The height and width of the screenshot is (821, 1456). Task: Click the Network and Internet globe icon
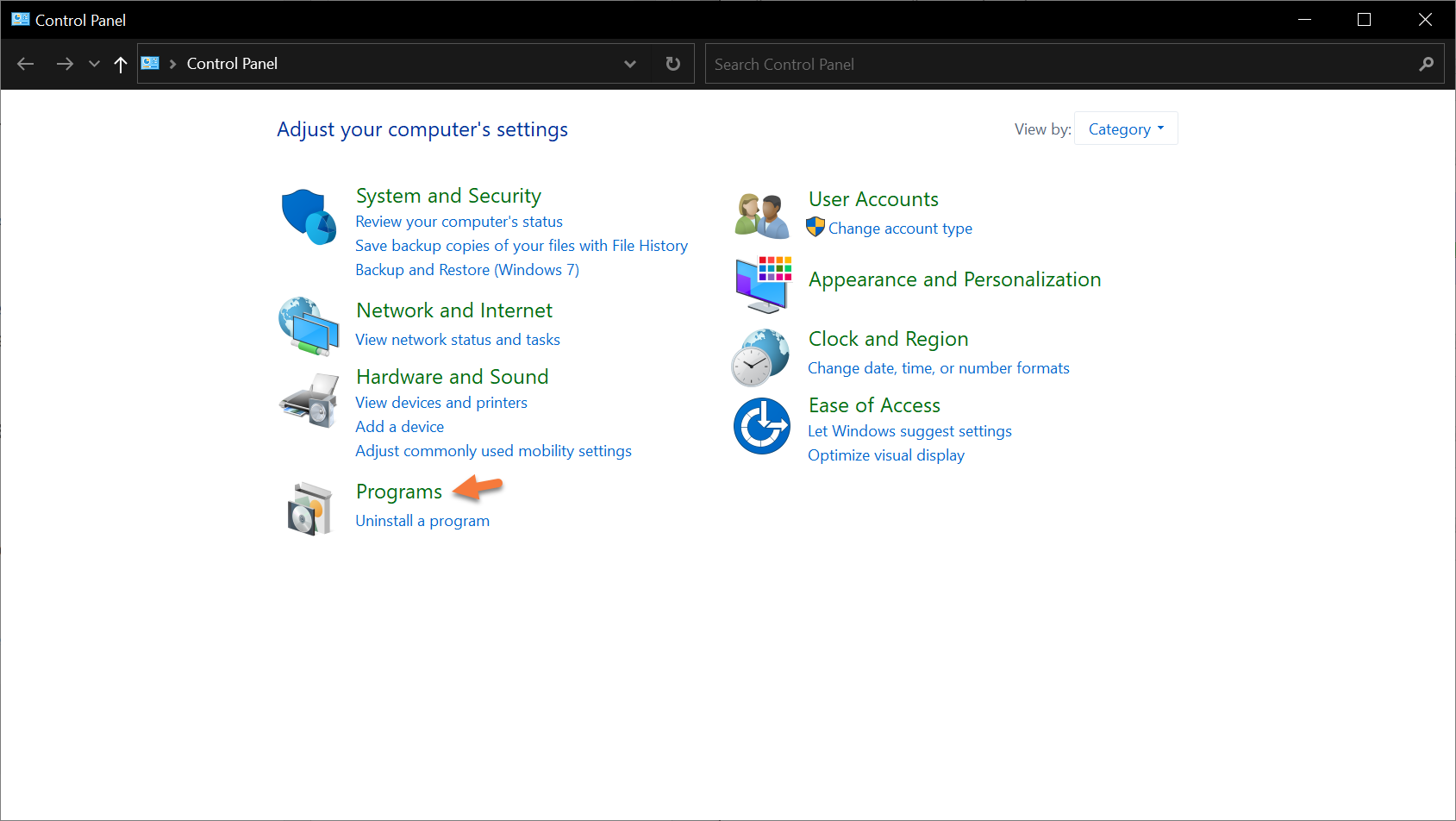click(x=309, y=326)
